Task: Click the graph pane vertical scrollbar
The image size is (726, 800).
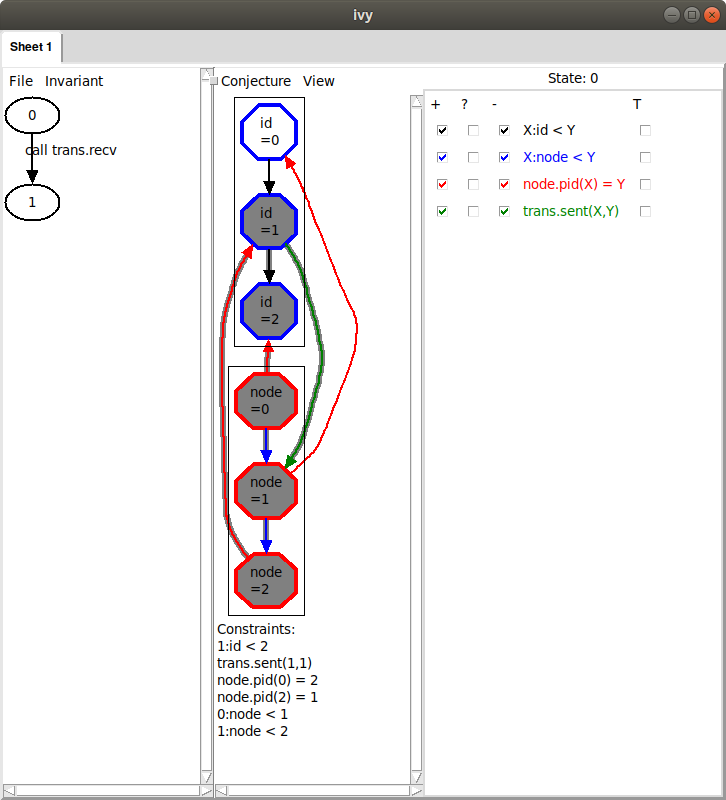Action: tap(417, 439)
